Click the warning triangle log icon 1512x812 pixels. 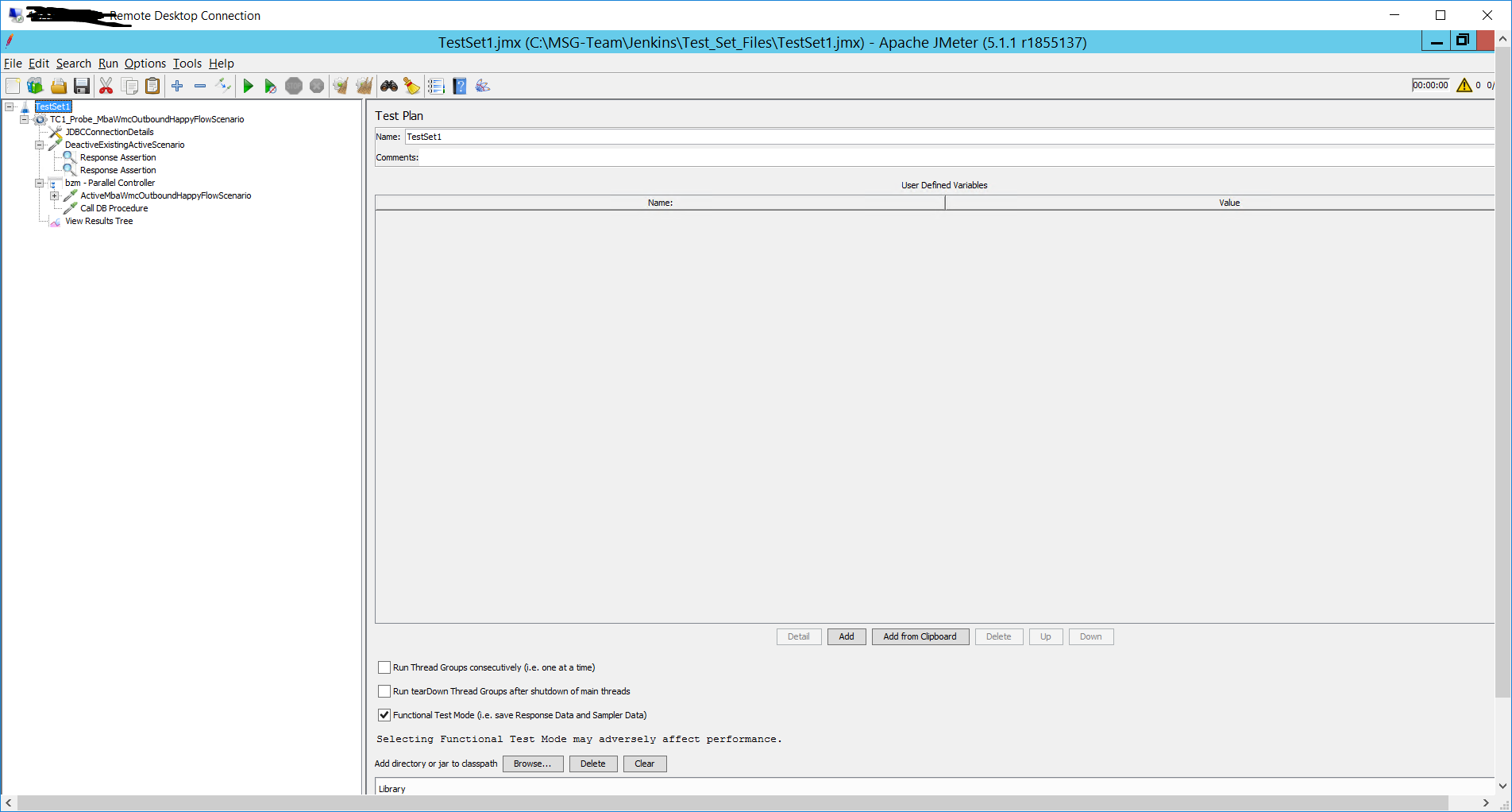(1464, 85)
